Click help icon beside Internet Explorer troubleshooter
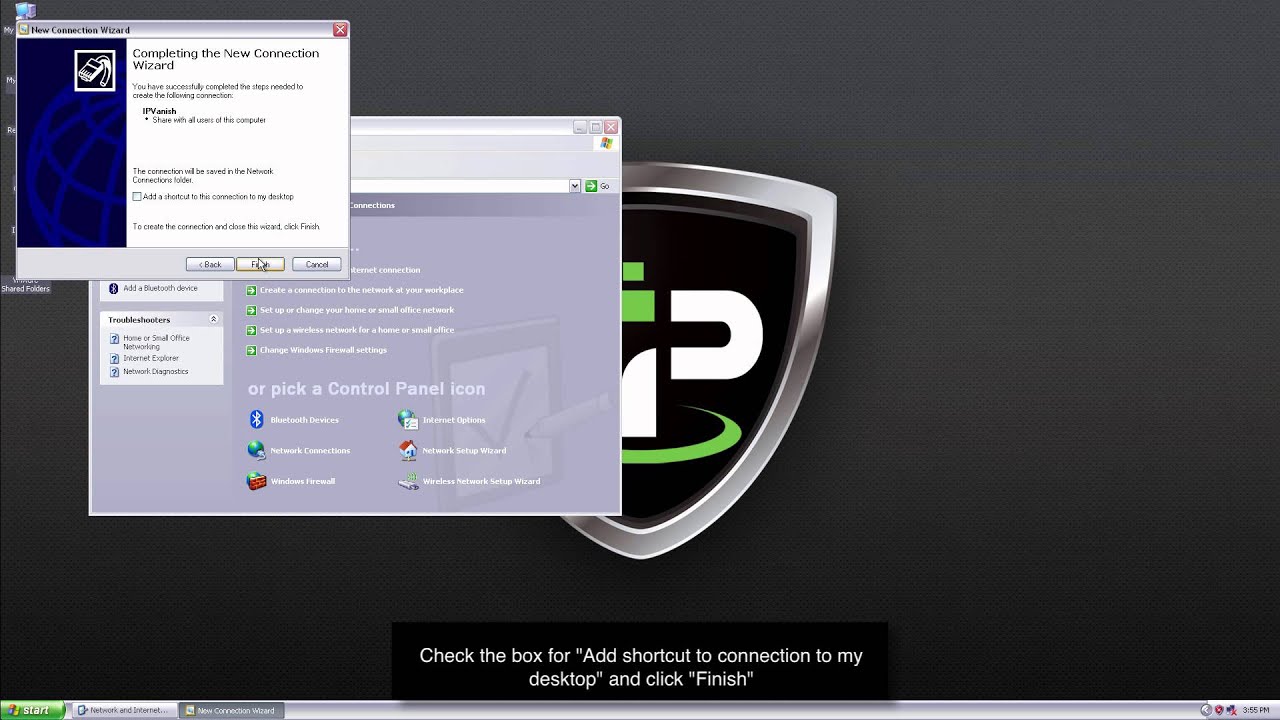1280x720 pixels. point(114,358)
